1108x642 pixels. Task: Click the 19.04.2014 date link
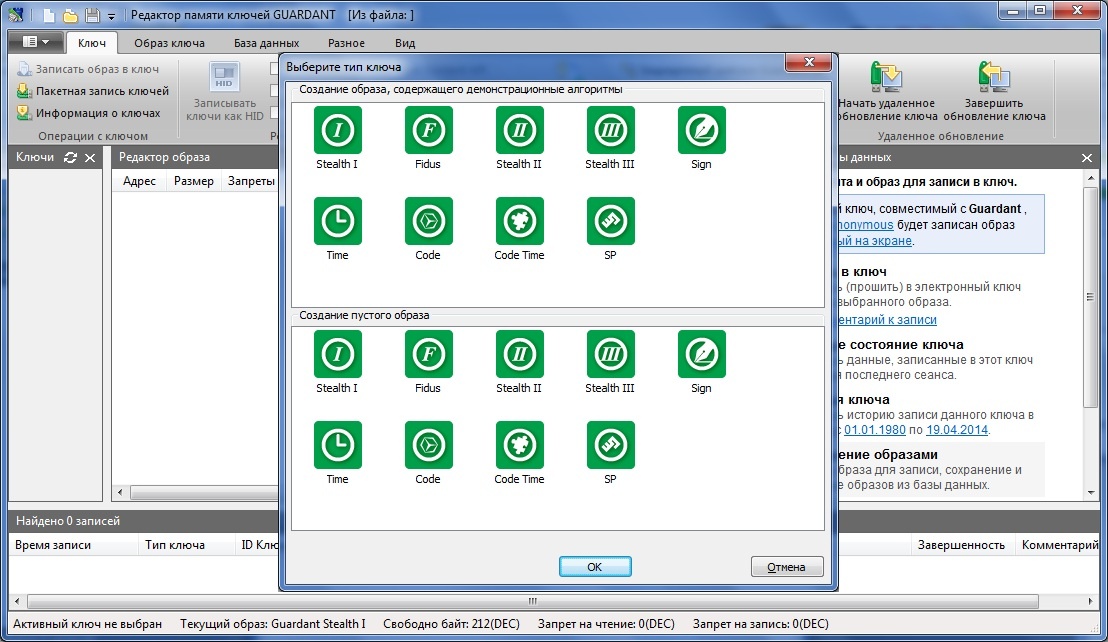coord(956,430)
